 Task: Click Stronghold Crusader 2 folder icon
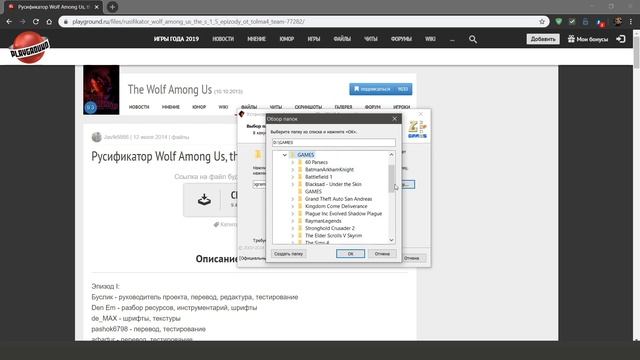coord(300,229)
